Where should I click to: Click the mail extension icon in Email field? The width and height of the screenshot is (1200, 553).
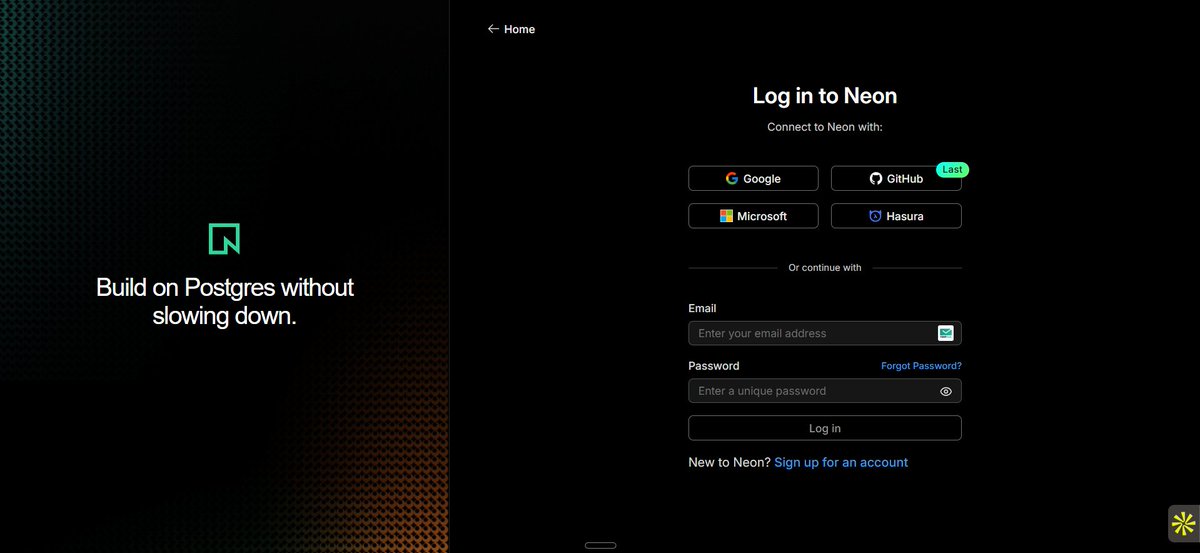(946, 333)
